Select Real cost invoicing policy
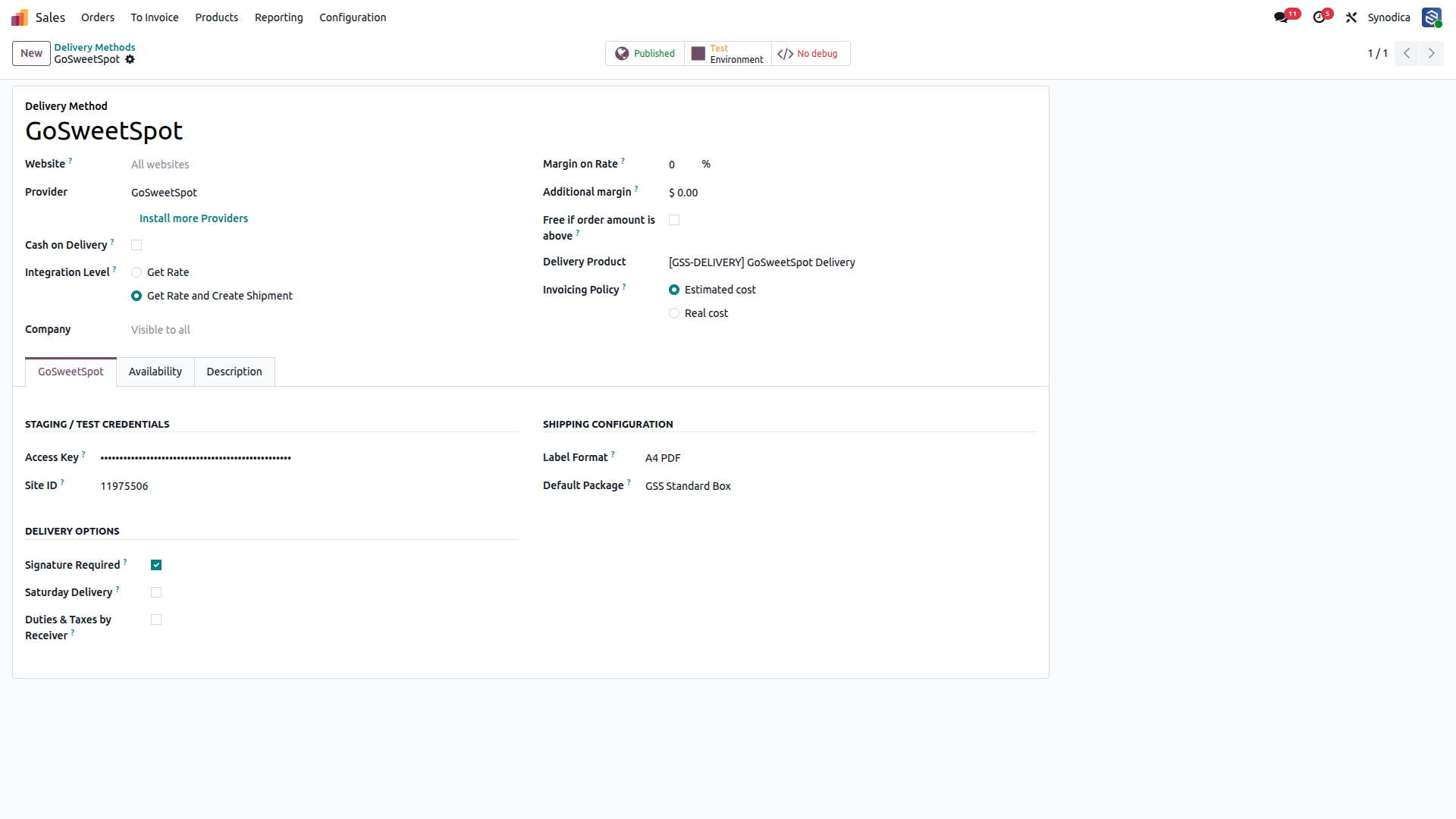Image resolution: width=1456 pixels, height=819 pixels. point(674,313)
